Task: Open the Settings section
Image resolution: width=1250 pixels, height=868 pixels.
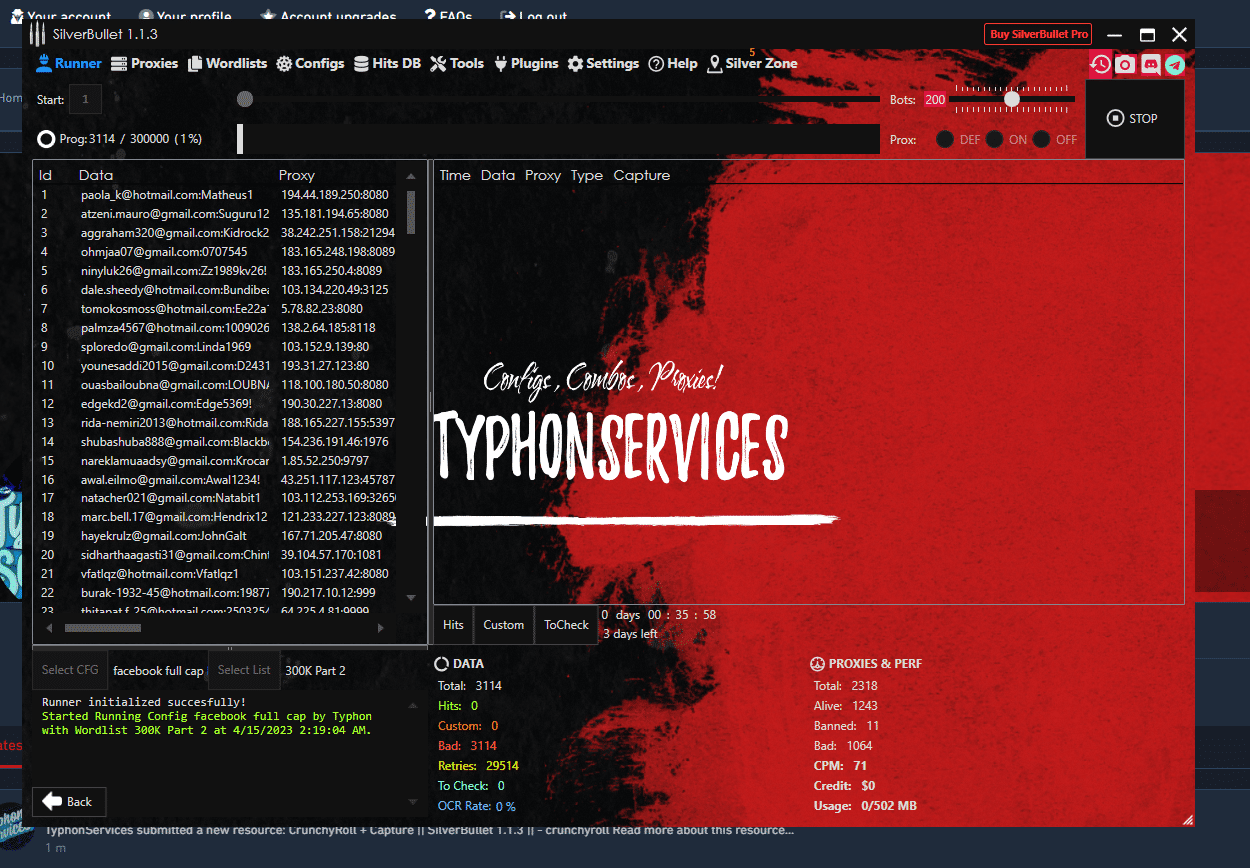Action: [x=603, y=63]
